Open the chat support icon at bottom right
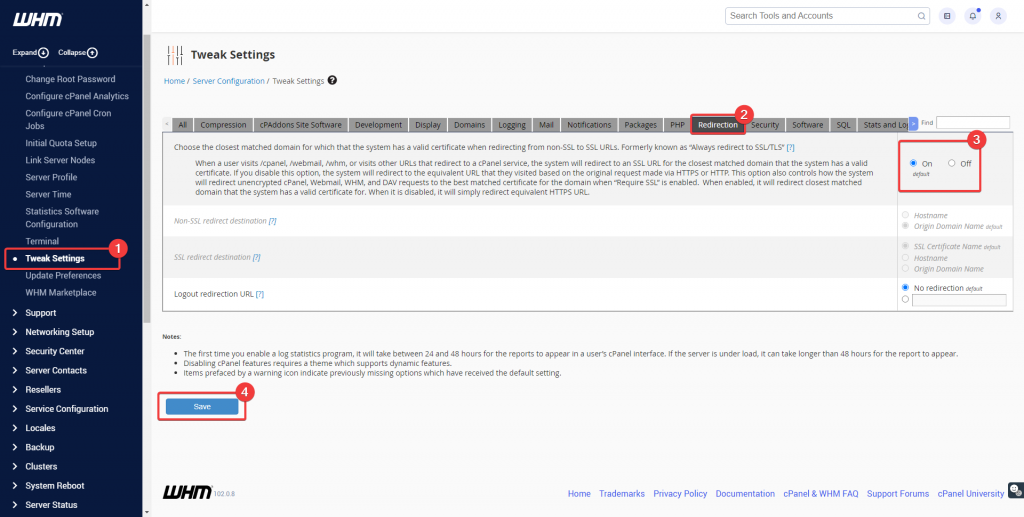The height and width of the screenshot is (517, 1024). (1016, 490)
